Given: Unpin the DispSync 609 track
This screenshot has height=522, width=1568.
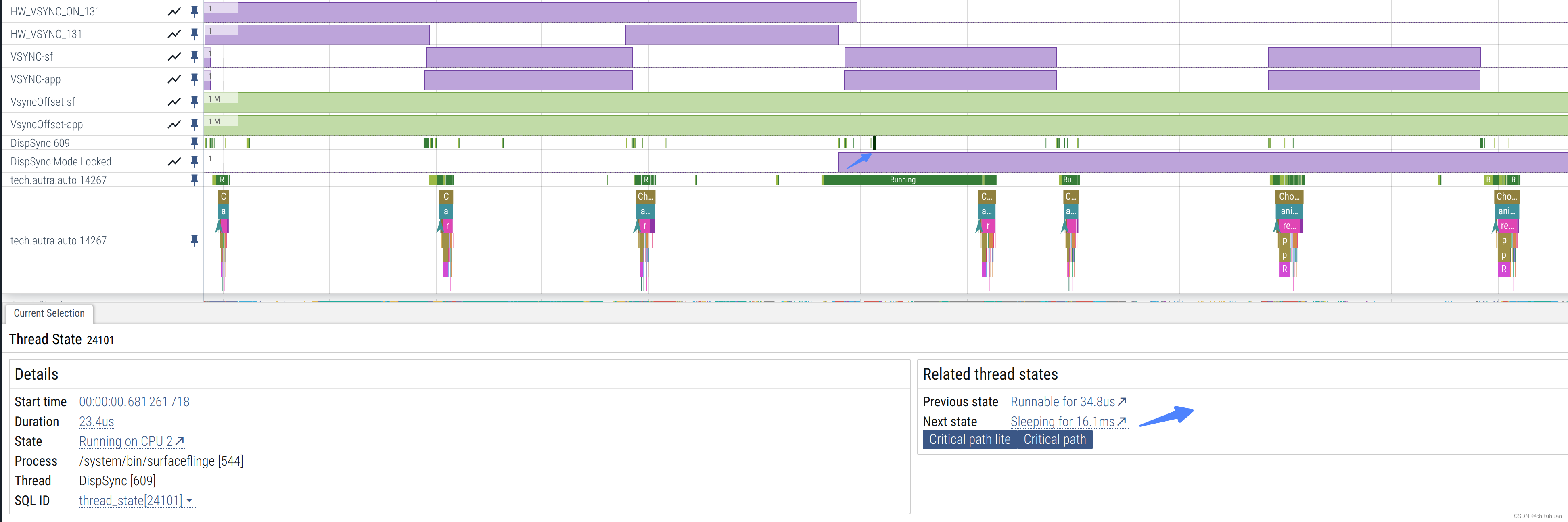Looking at the screenshot, I should pos(194,143).
